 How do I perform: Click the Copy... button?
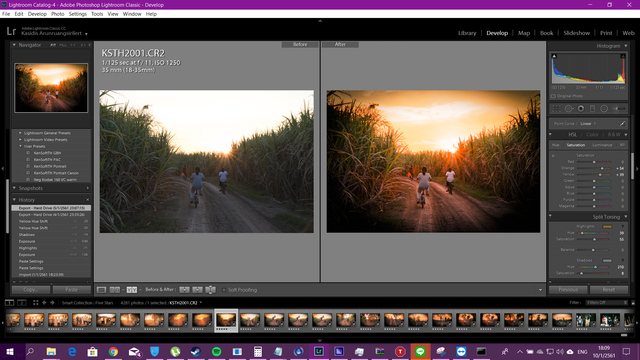point(31,289)
